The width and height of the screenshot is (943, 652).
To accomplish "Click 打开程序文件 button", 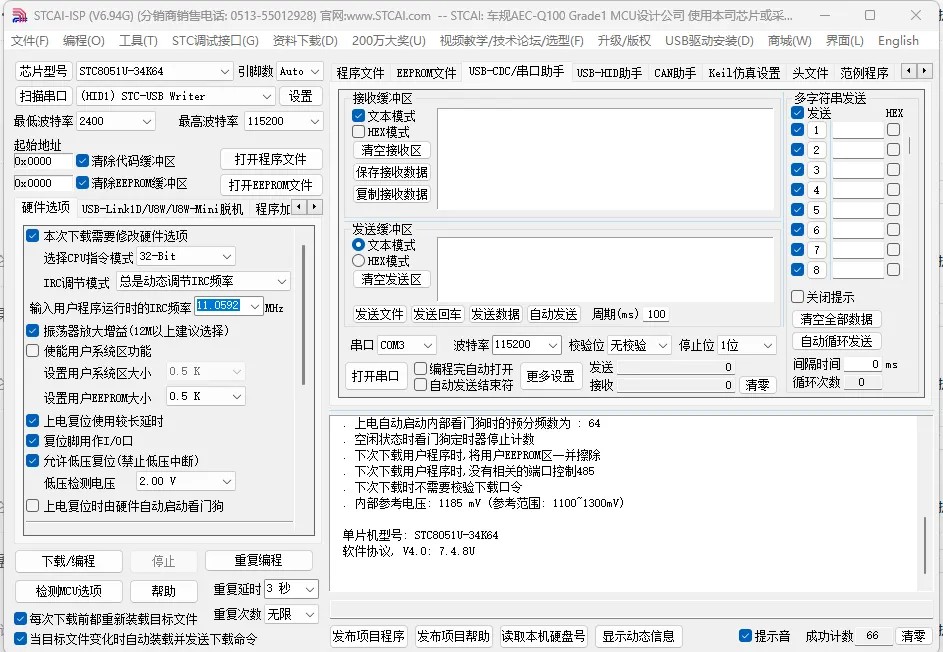I will pyautogui.click(x=271, y=159).
